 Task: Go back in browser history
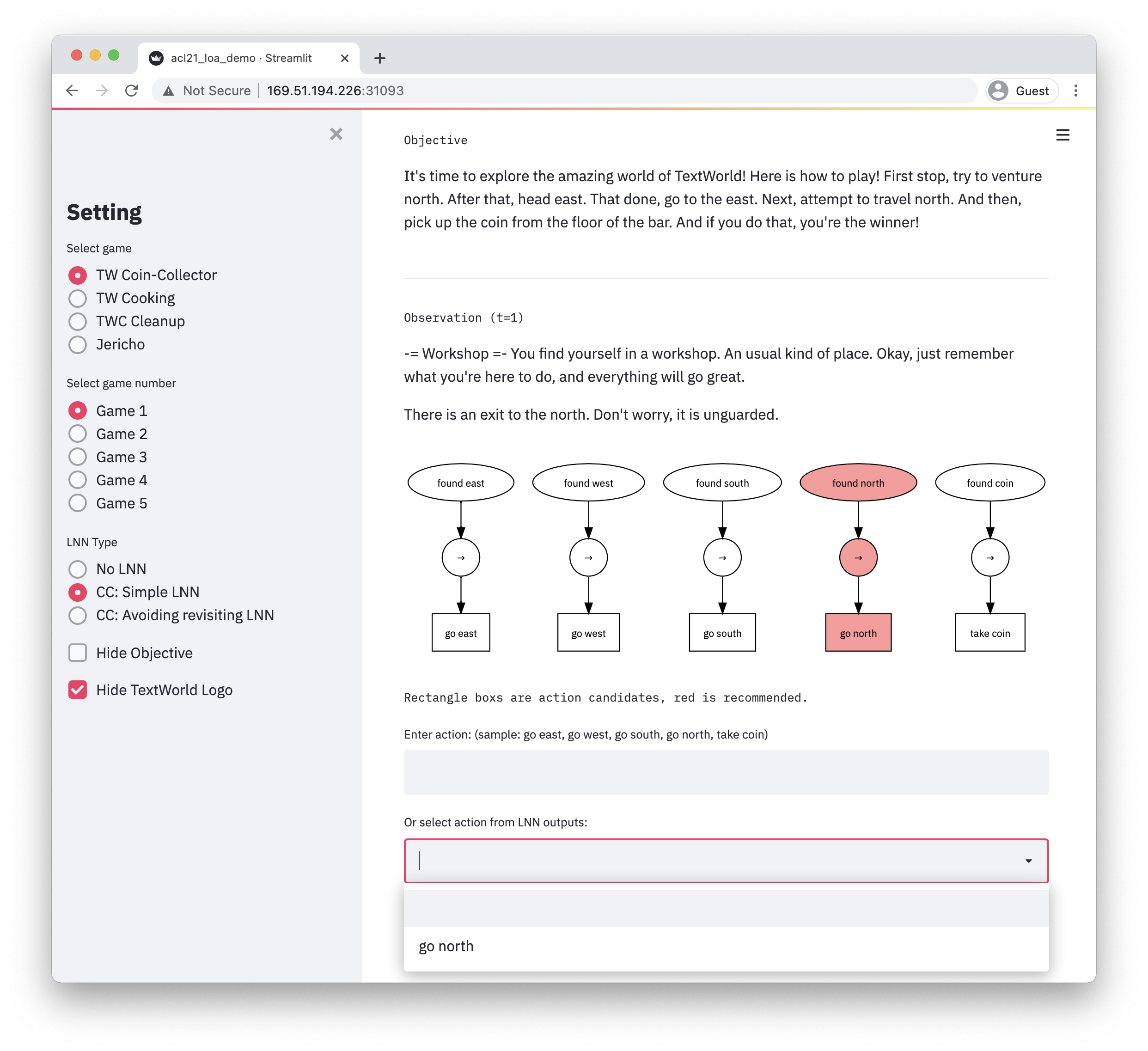click(72, 91)
